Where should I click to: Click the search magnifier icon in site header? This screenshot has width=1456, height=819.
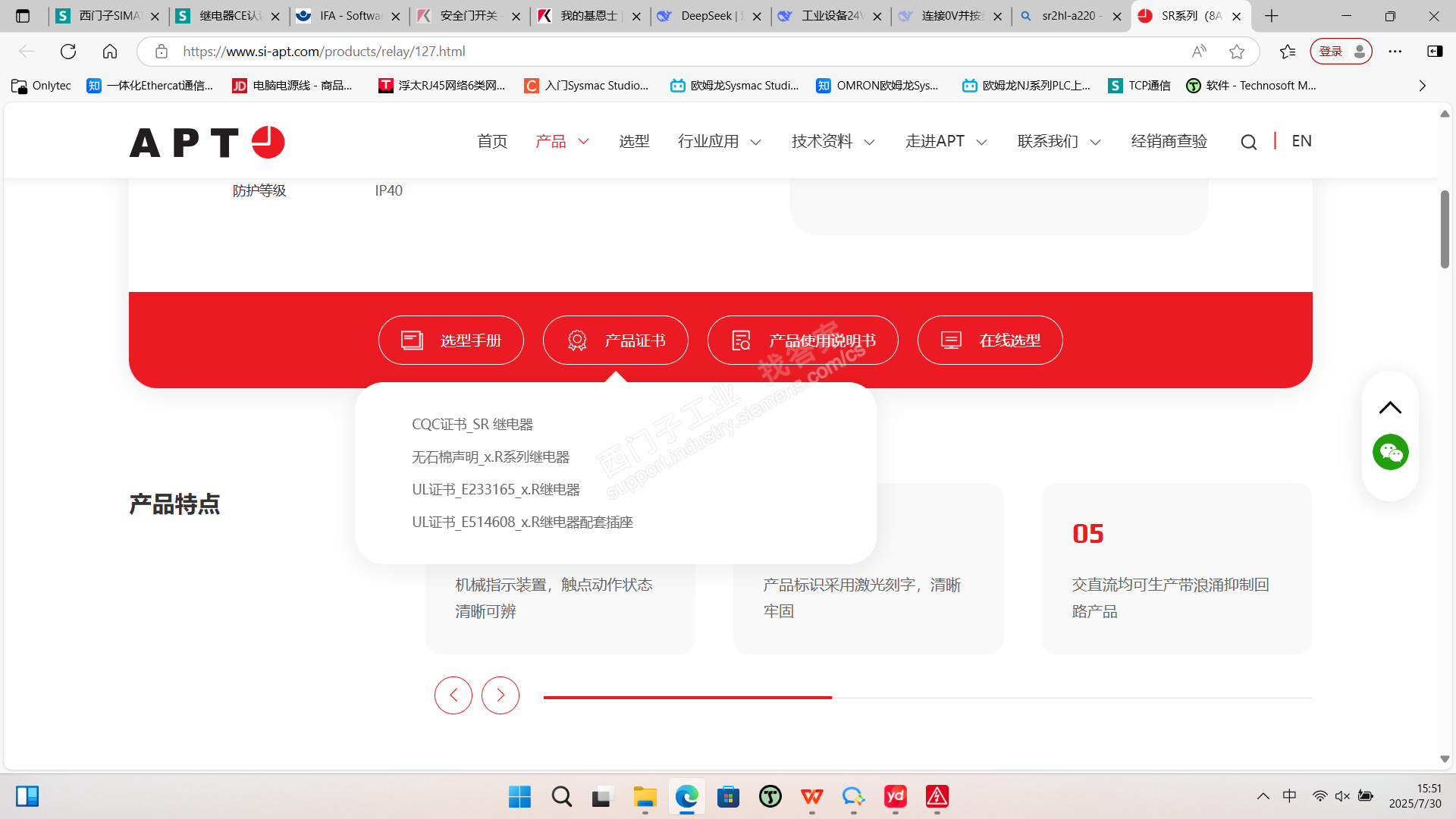tap(1248, 142)
